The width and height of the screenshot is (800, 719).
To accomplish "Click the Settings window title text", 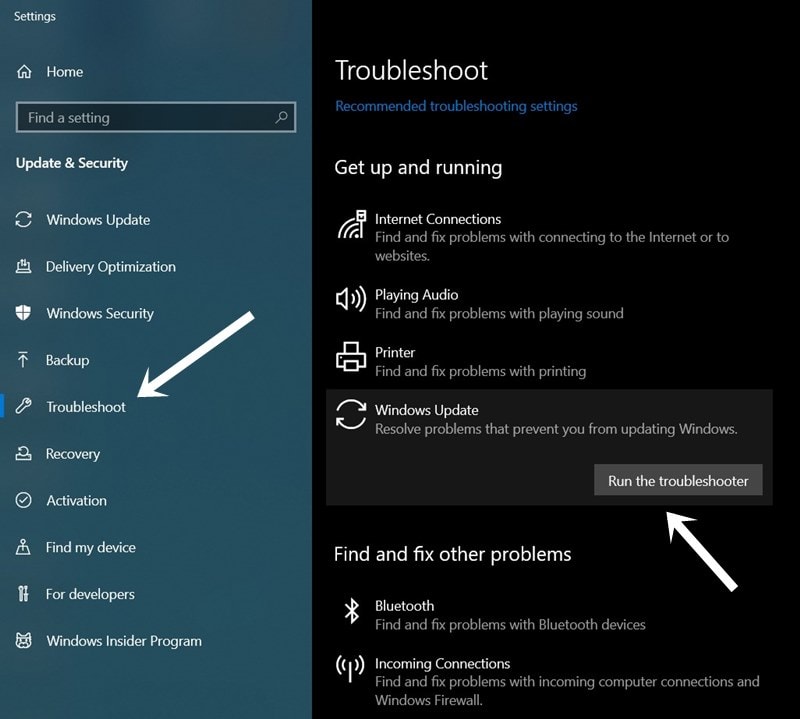I will [35, 16].
